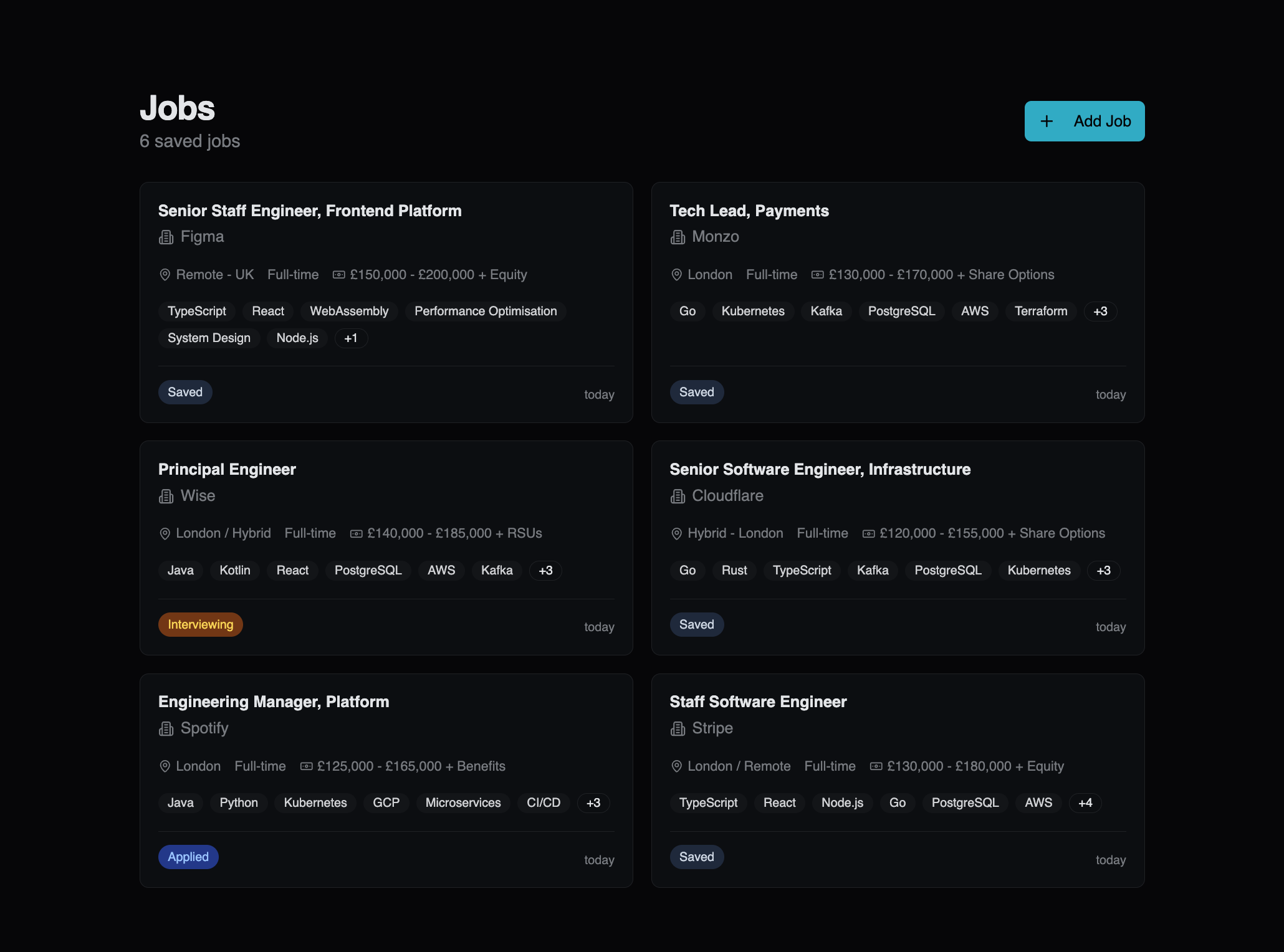This screenshot has height=952, width=1284.
Task: Click salary icon beside £130,000 - £170,000
Action: coord(817,275)
